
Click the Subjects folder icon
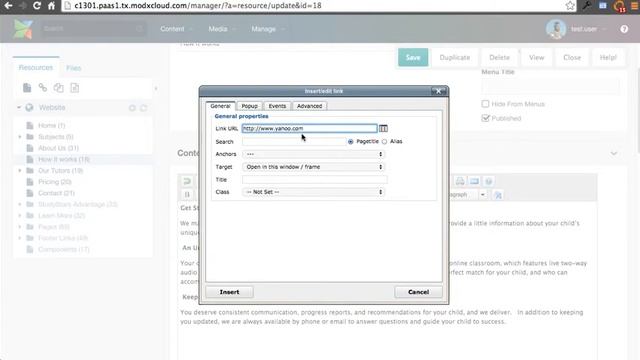[x=30, y=137]
